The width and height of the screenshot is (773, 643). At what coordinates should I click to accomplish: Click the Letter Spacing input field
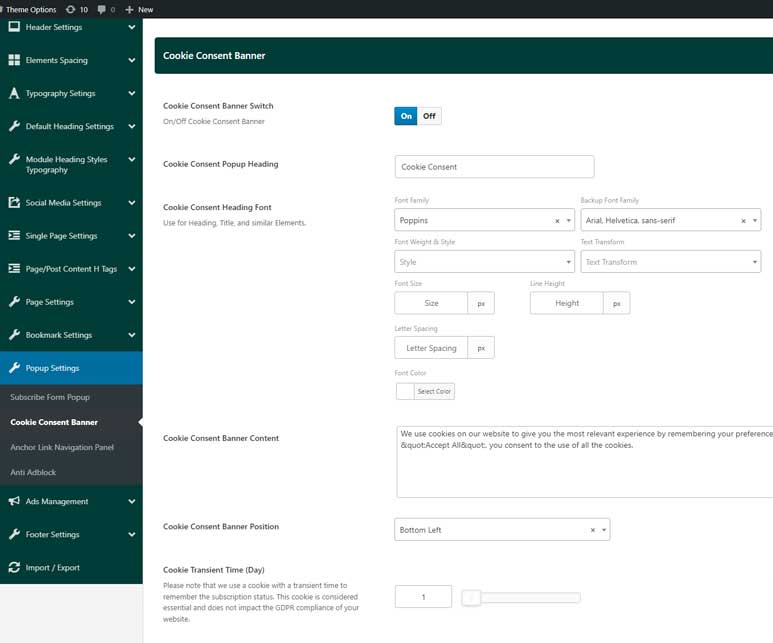click(431, 348)
